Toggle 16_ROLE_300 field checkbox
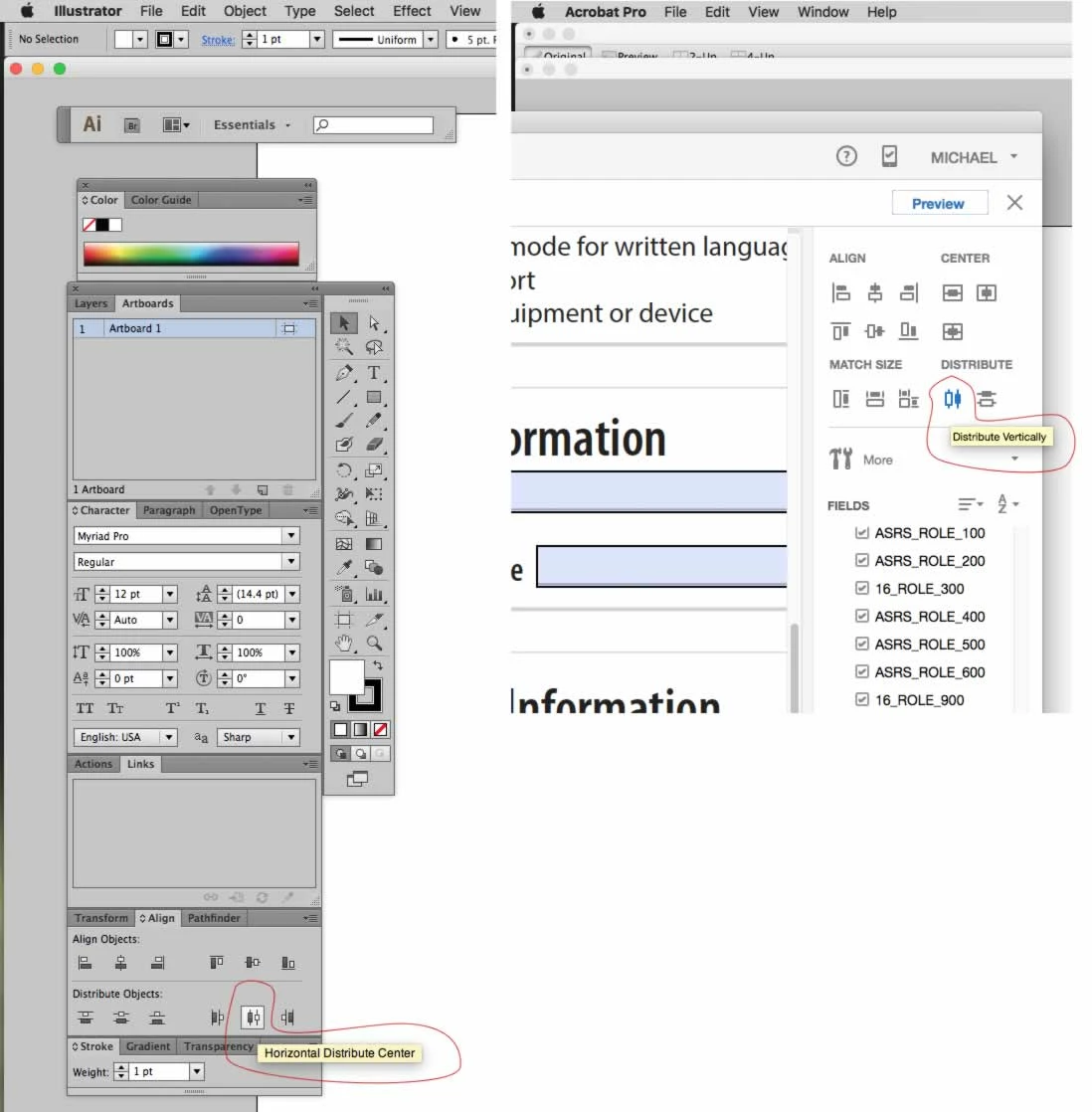The height and width of the screenshot is (1112, 1092). click(x=862, y=588)
